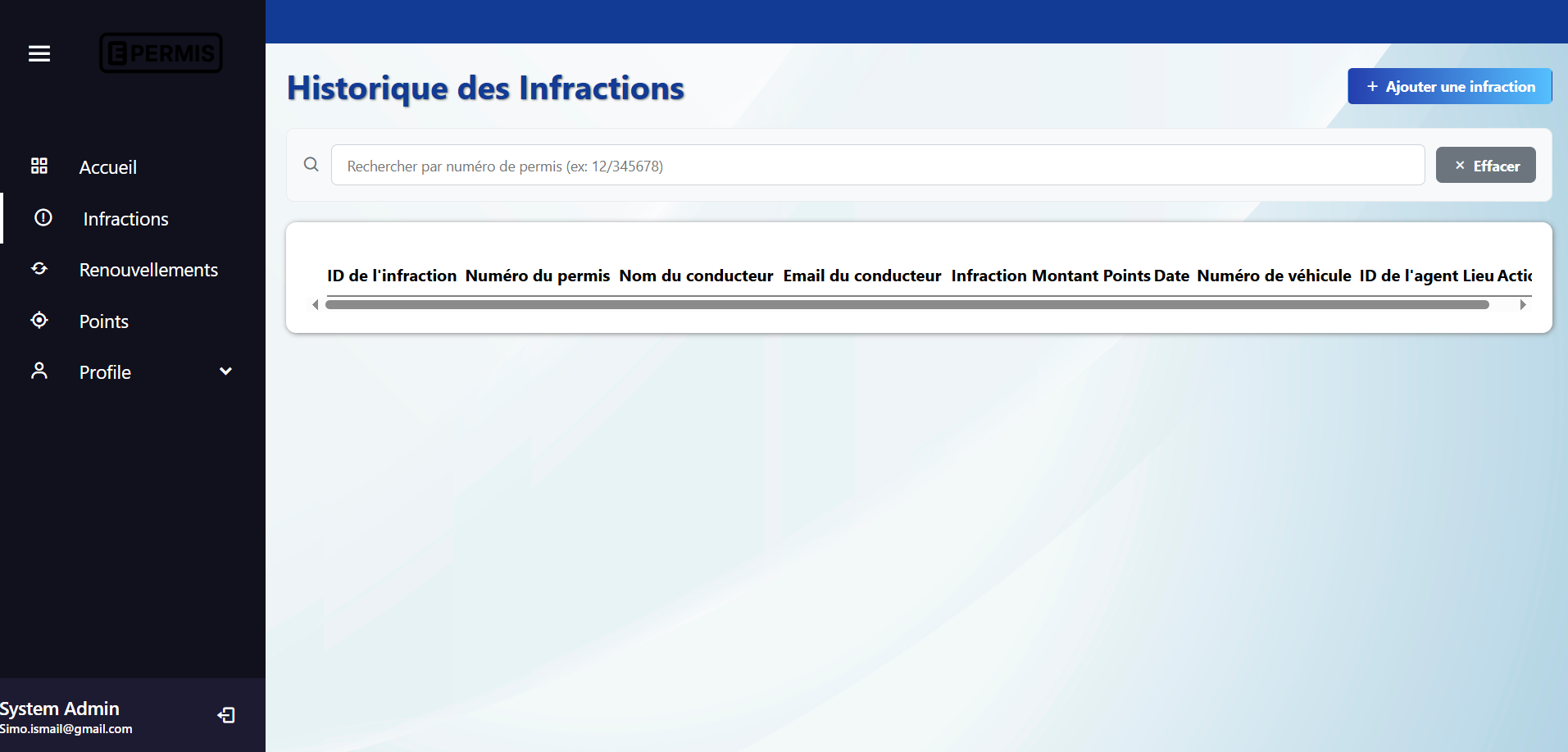Viewport: 1568px width, 752px height.
Task: Toggle the hamburger menu icon
Action: coord(39,54)
